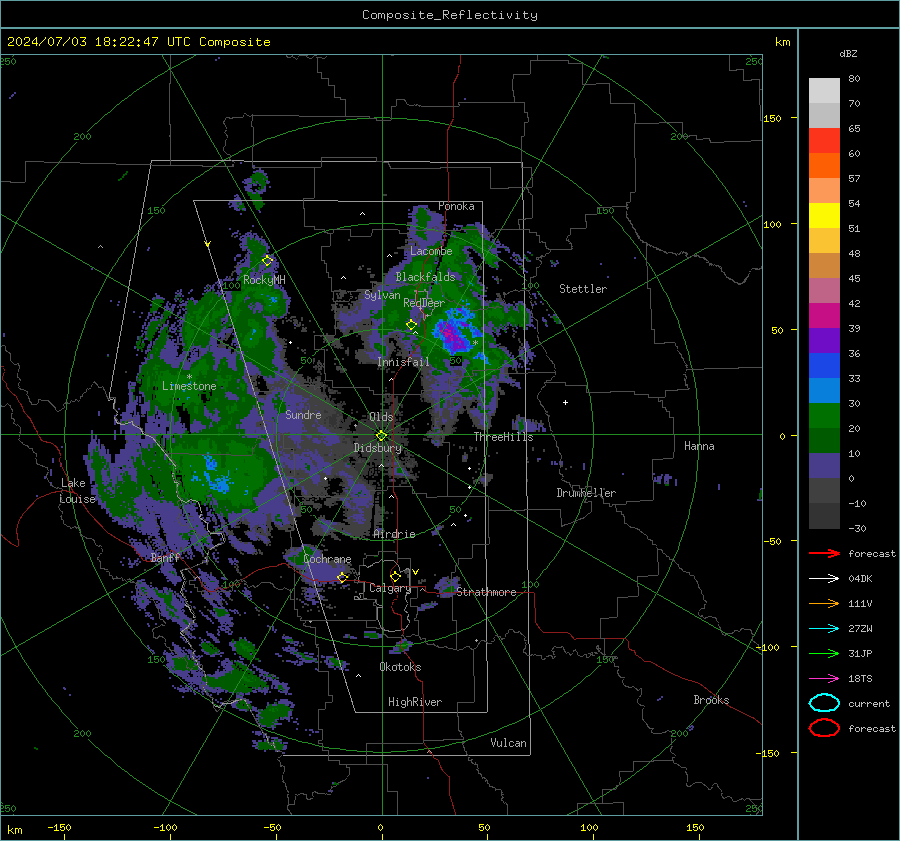This screenshot has width=900, height=841.
Task: Click the Composite_Reflectivity title text
Action: tap(450, 15)
